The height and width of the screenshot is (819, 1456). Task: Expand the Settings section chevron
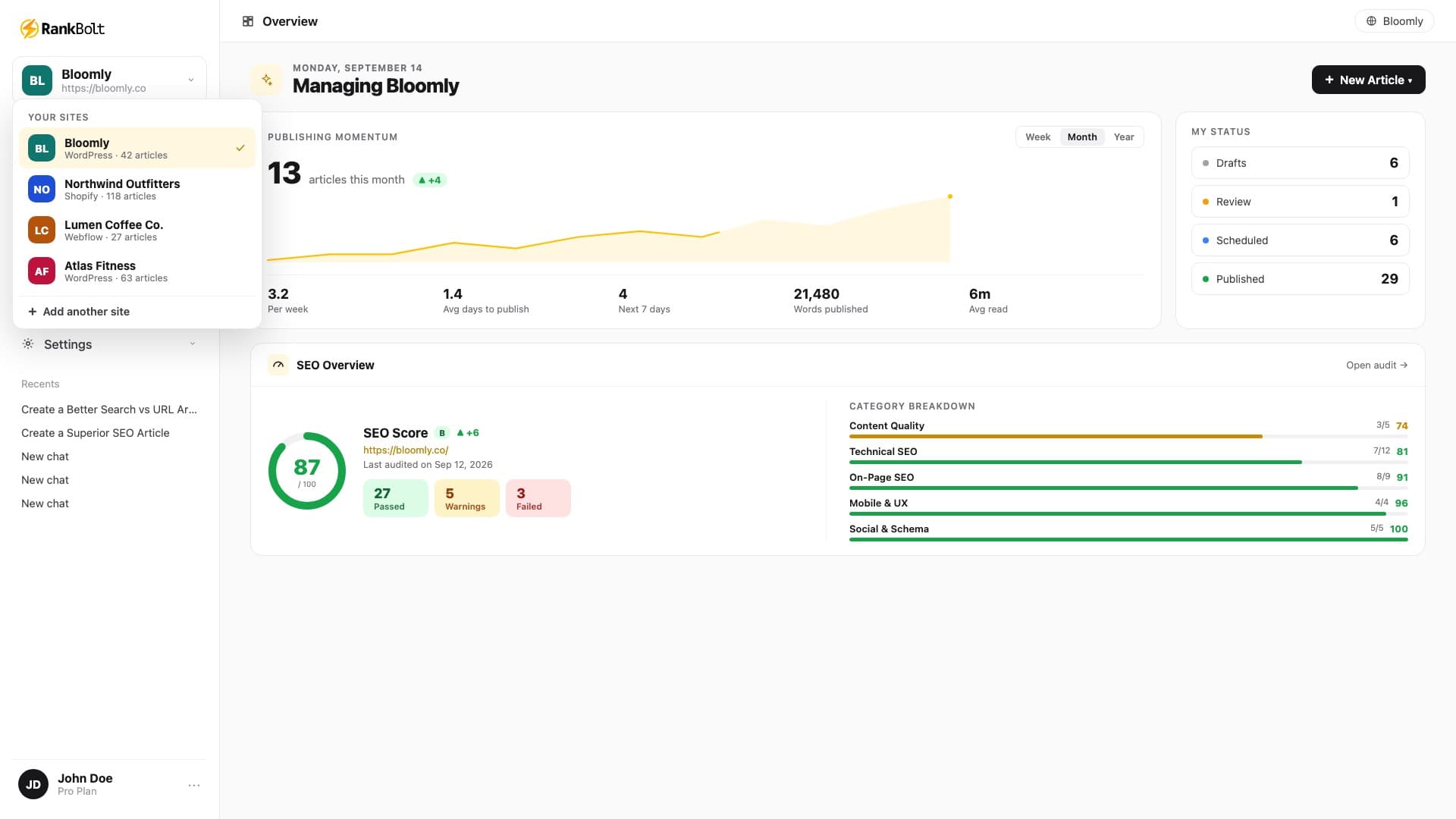pyautogui.click(x=193, y=344)
